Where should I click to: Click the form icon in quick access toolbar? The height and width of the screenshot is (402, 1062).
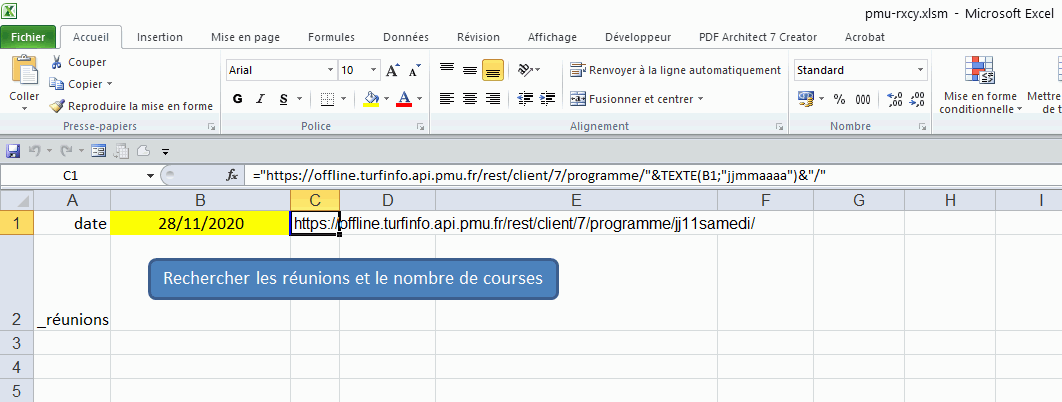pos(99,150)
